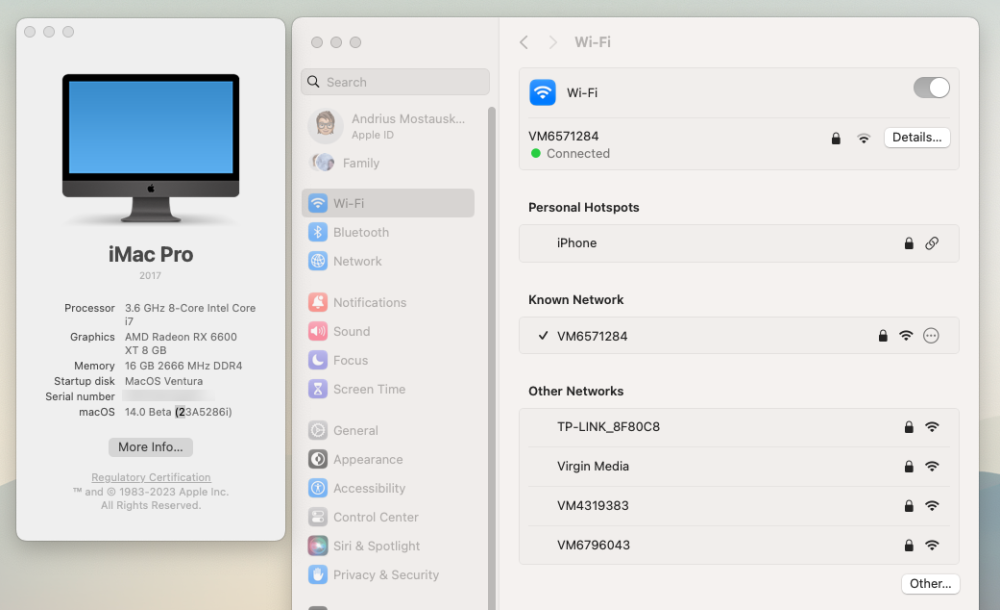Select the Virgin Media network
The image size is (1000, 610).
[x=739, y=466]
